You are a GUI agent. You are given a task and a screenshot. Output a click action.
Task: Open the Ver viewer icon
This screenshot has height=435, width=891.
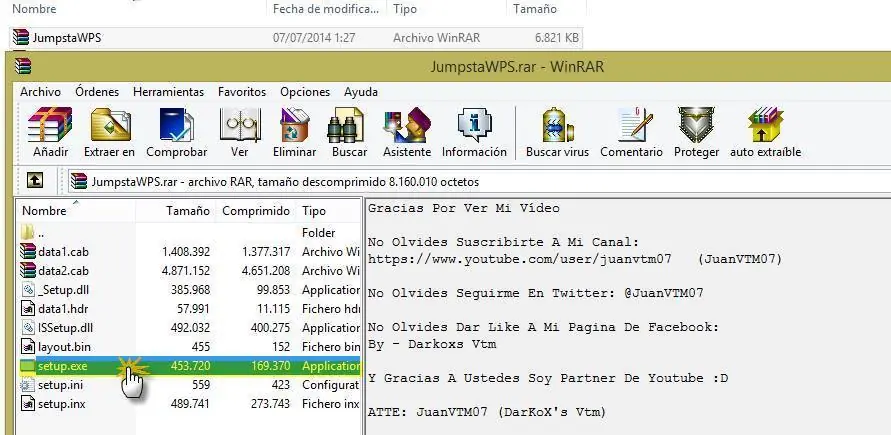pyautogui.click(x=240, y=125)
